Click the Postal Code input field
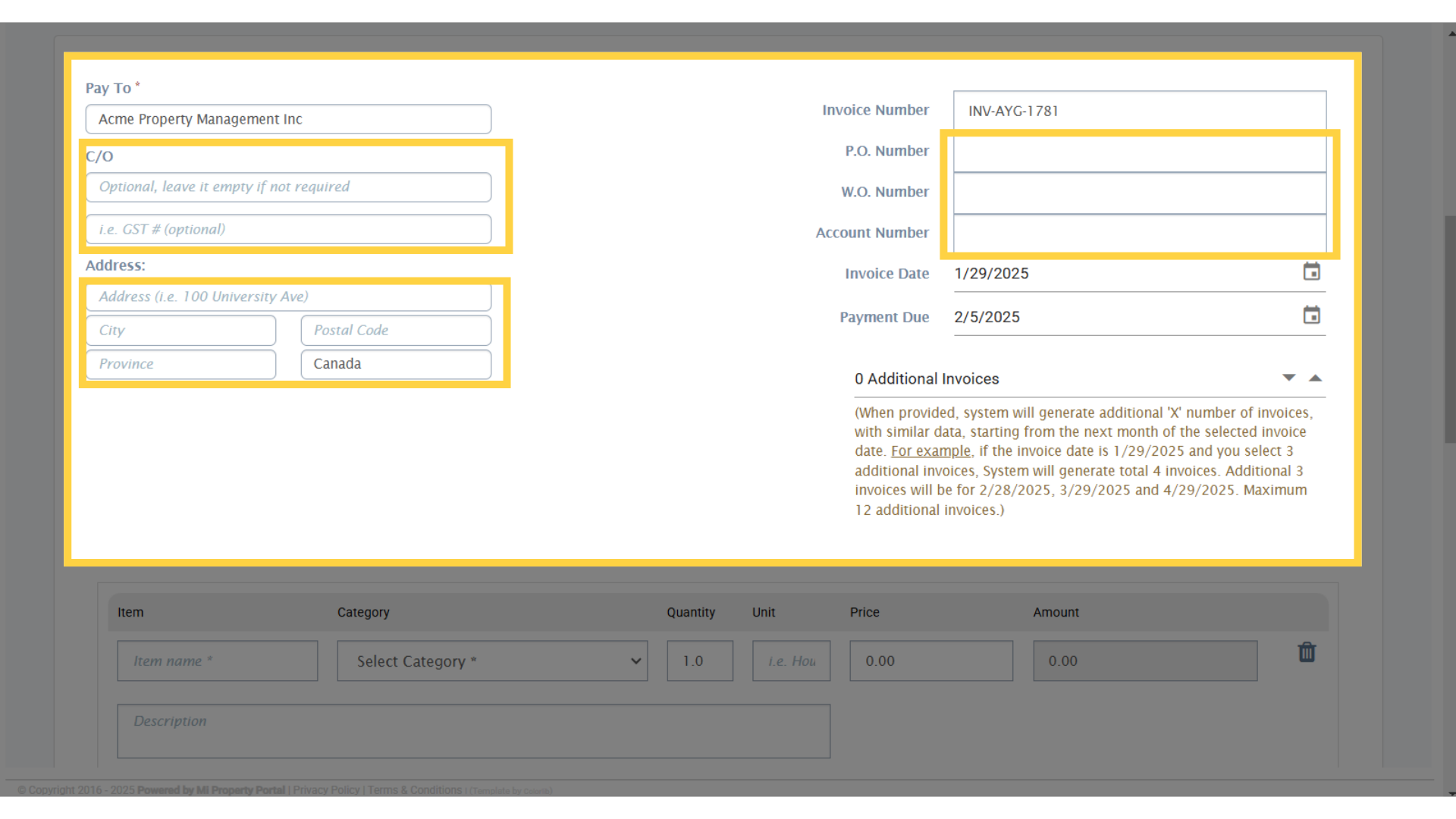The width and height of the screenshot is (1456, 819). 395,331
